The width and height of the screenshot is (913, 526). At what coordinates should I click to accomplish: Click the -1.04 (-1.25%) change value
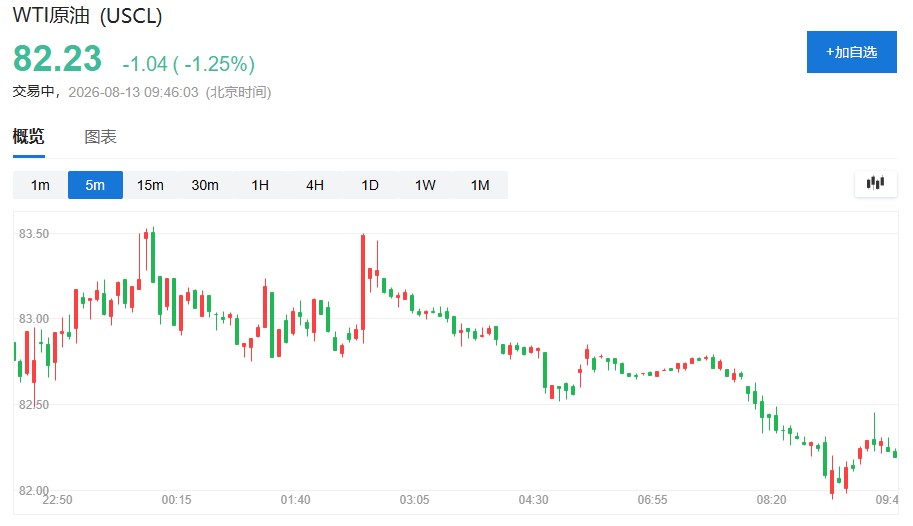pos(189,63)
